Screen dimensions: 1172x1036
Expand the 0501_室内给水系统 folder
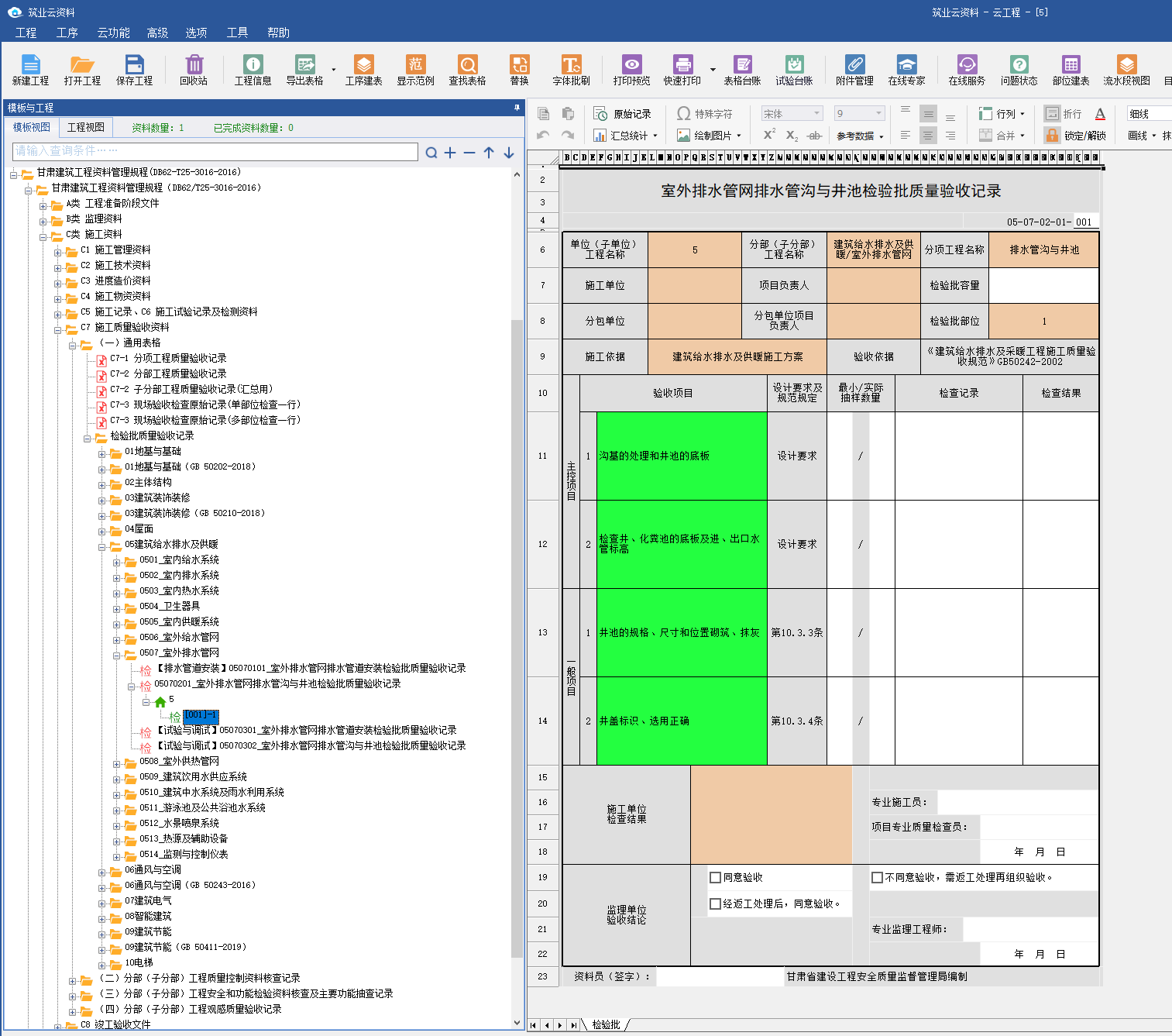[x=117, y=562]
